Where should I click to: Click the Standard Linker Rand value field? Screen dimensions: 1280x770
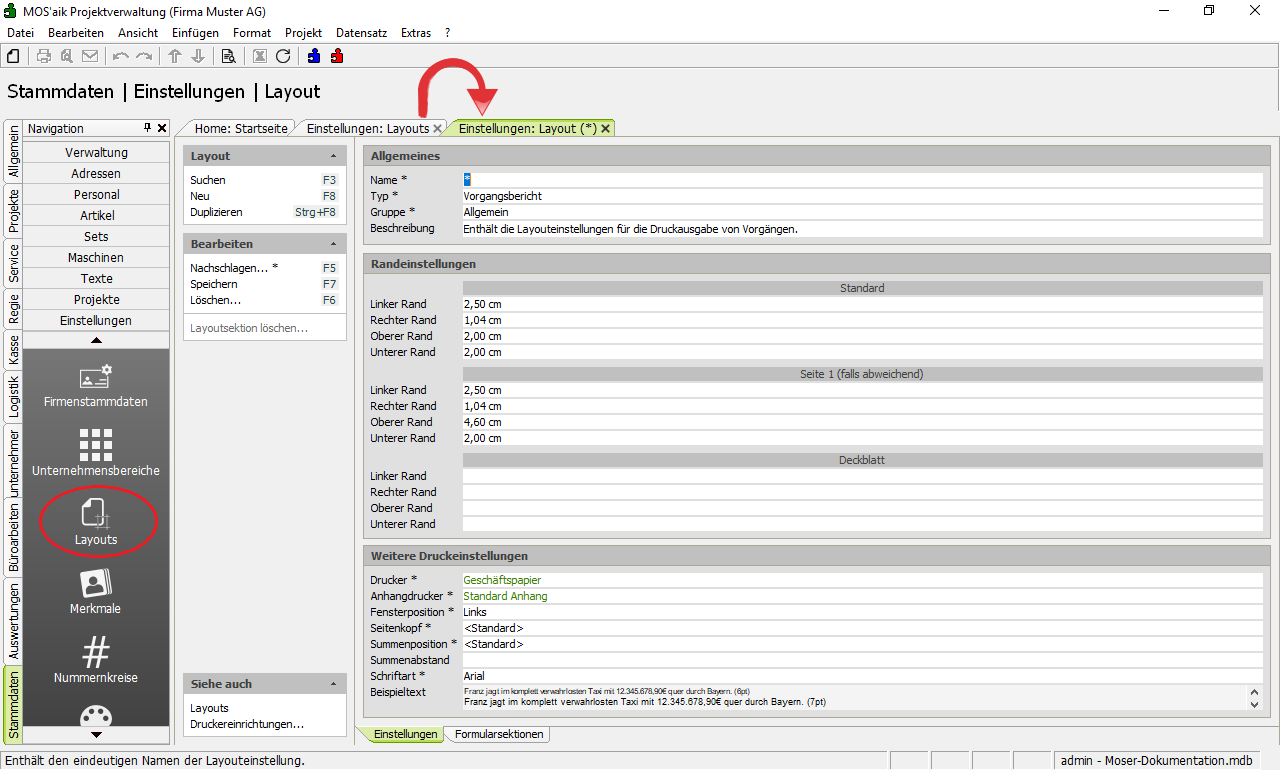[x=862, y=304]
